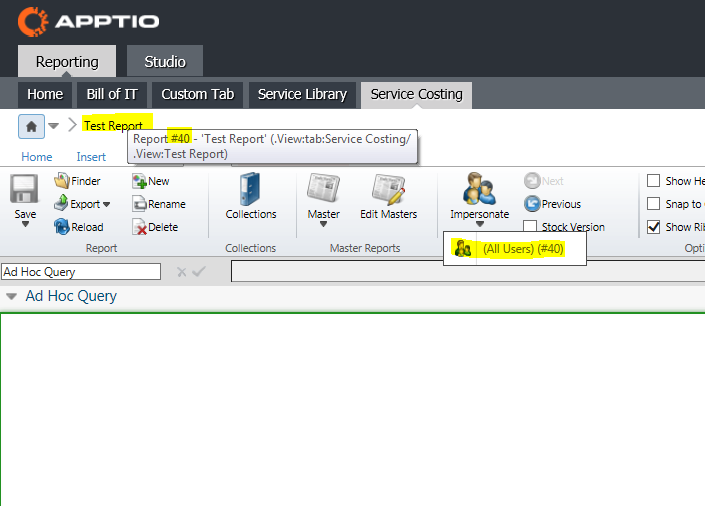This screenshot has width=705, height=506.
Task: Click the formula bar input field
Action: (x=468, y=272)
